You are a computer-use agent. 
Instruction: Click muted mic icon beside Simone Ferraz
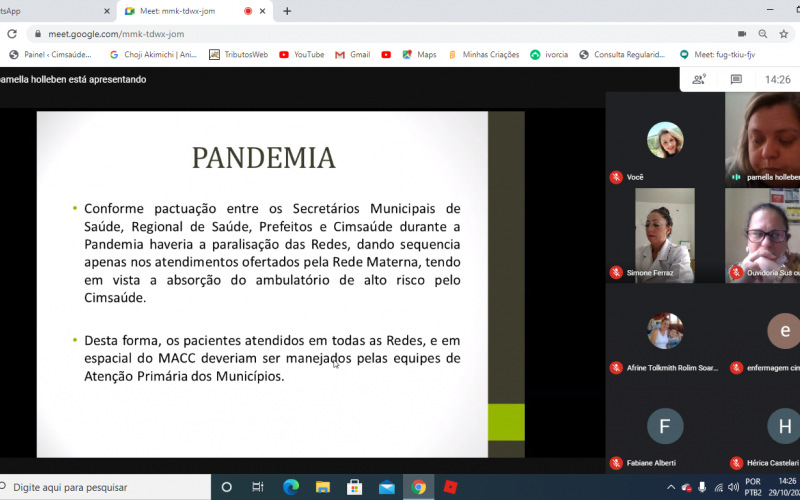tap(616, 272)
